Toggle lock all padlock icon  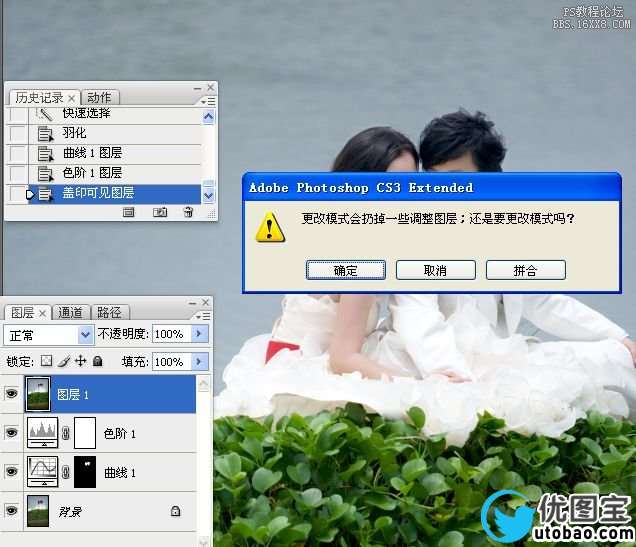coord(97,360)
